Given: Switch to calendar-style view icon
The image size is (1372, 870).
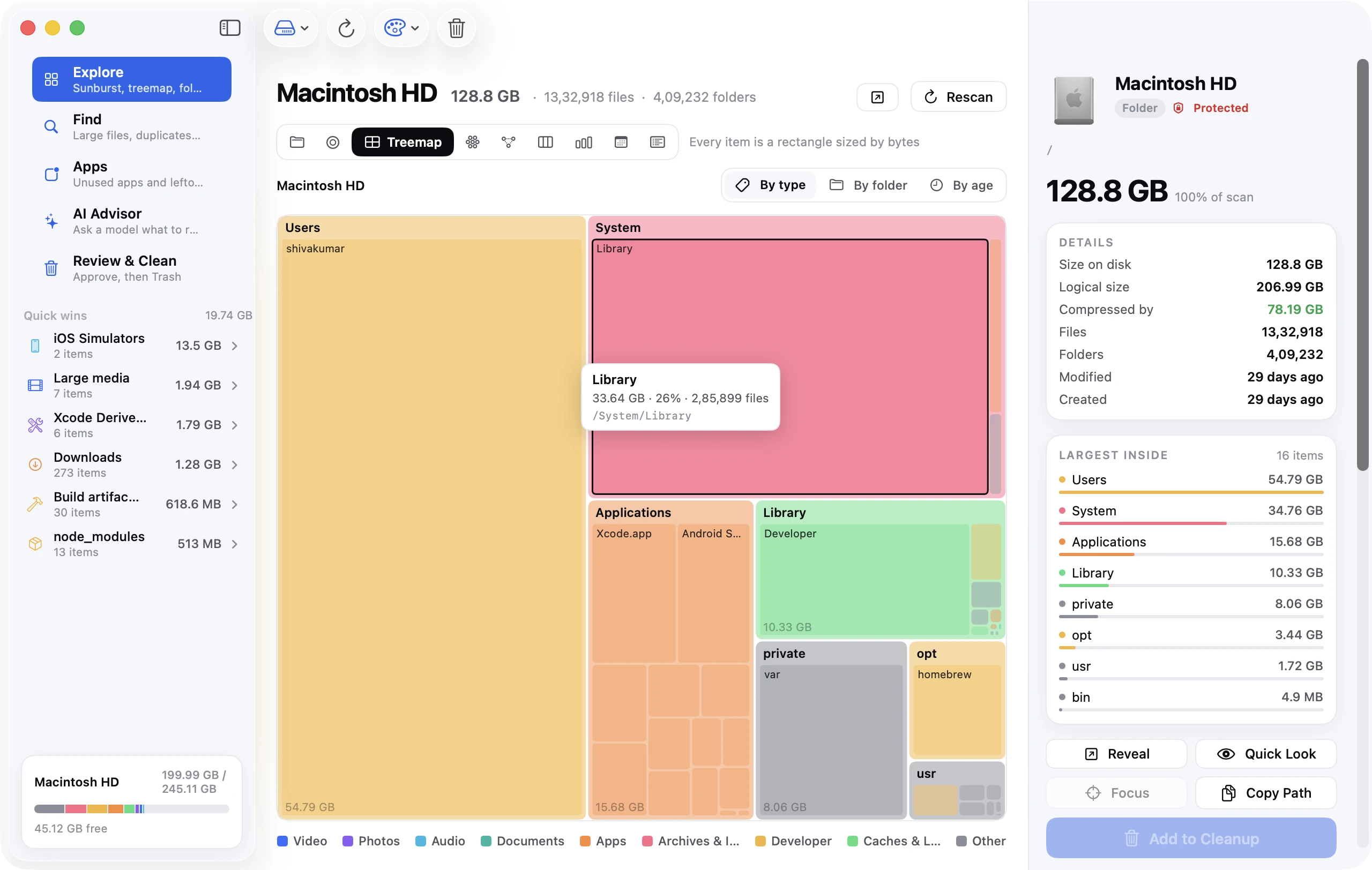Looking at the screenshot, I should click(621, 142).
